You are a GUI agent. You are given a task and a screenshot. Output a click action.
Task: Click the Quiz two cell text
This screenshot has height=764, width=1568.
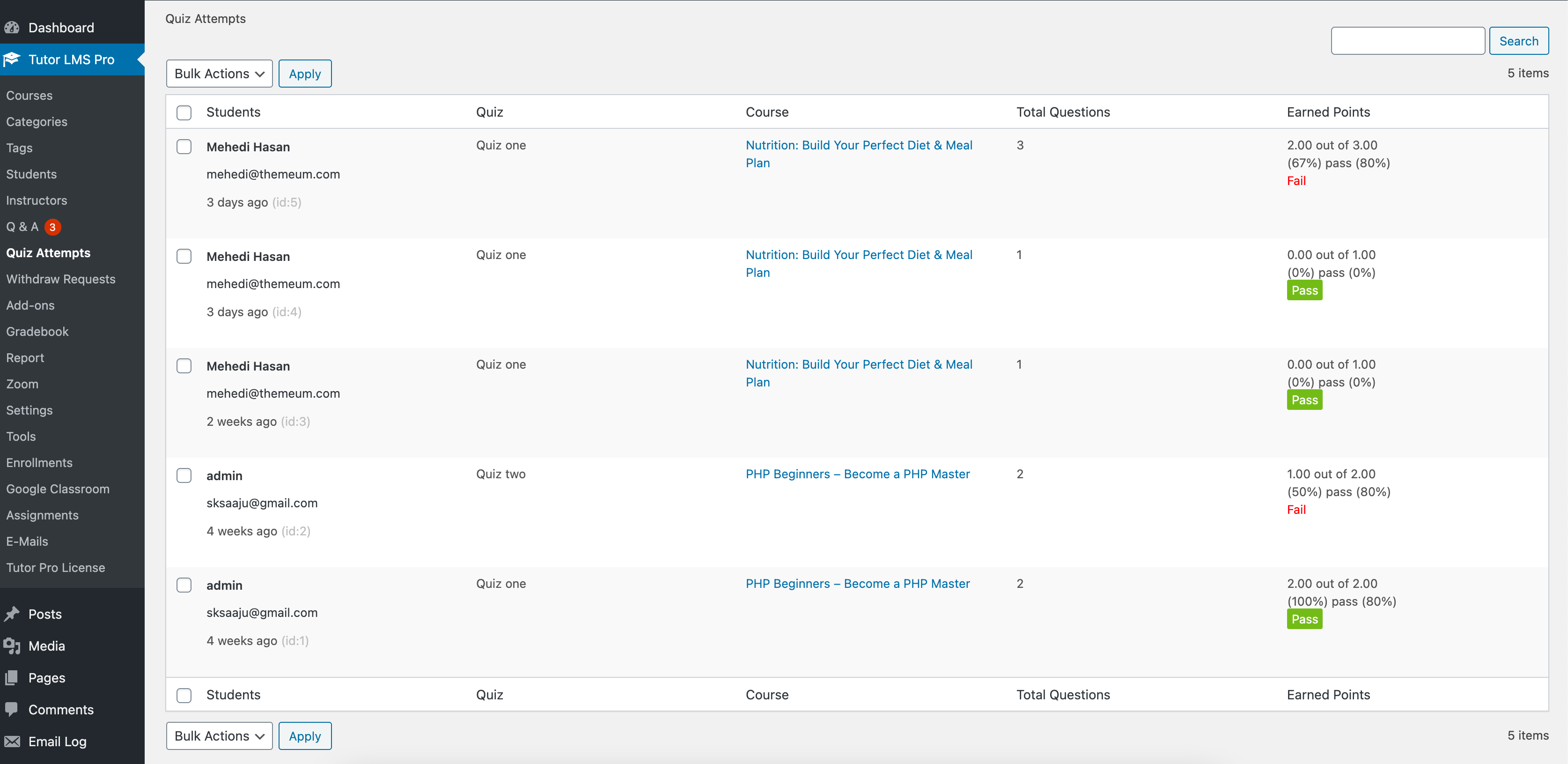pyautogui.click(x=501, y=474)
